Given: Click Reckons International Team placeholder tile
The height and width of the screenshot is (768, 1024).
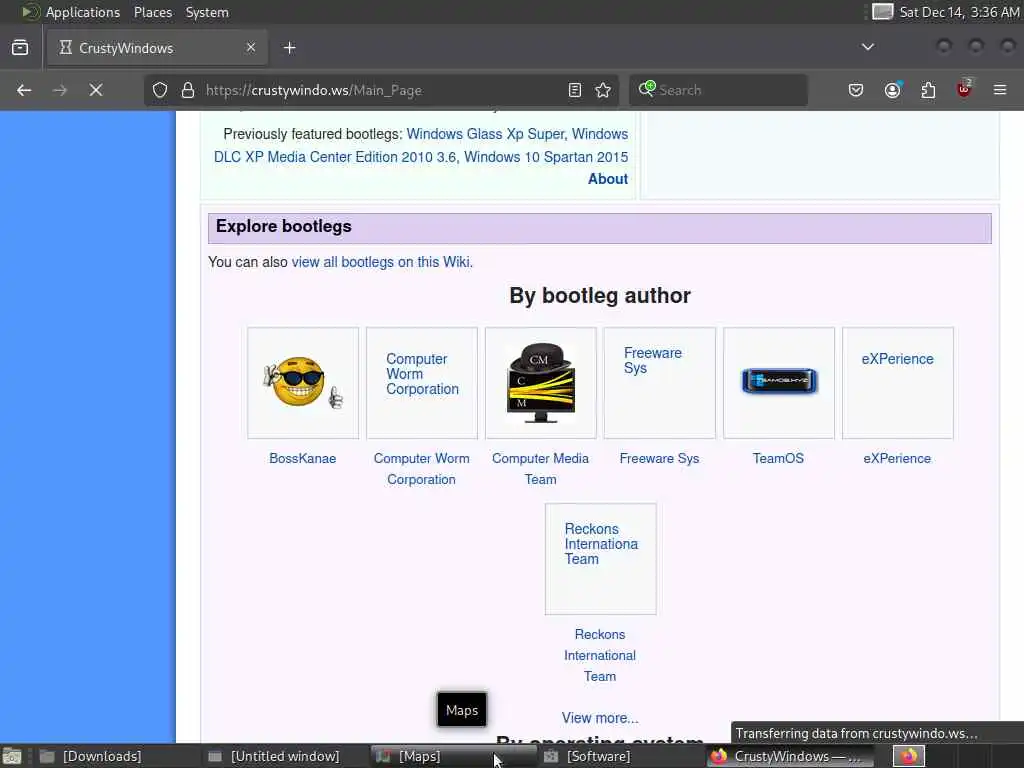Looking at the screenshot, I should (601, 559).
